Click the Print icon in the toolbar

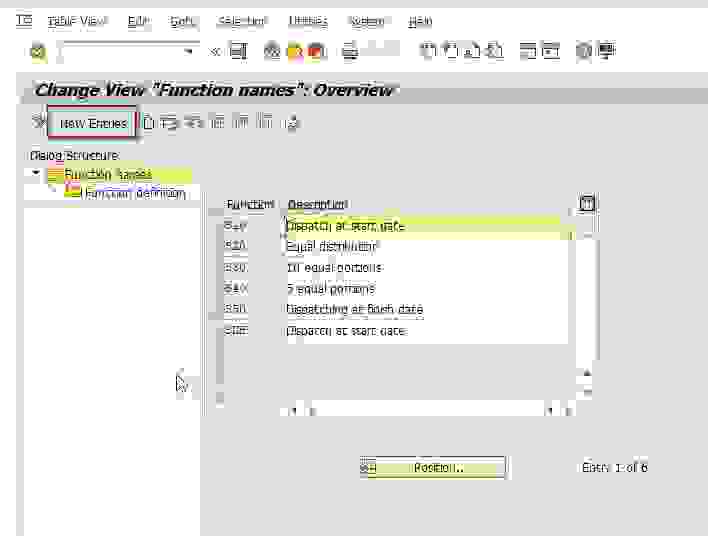point(349,51)
